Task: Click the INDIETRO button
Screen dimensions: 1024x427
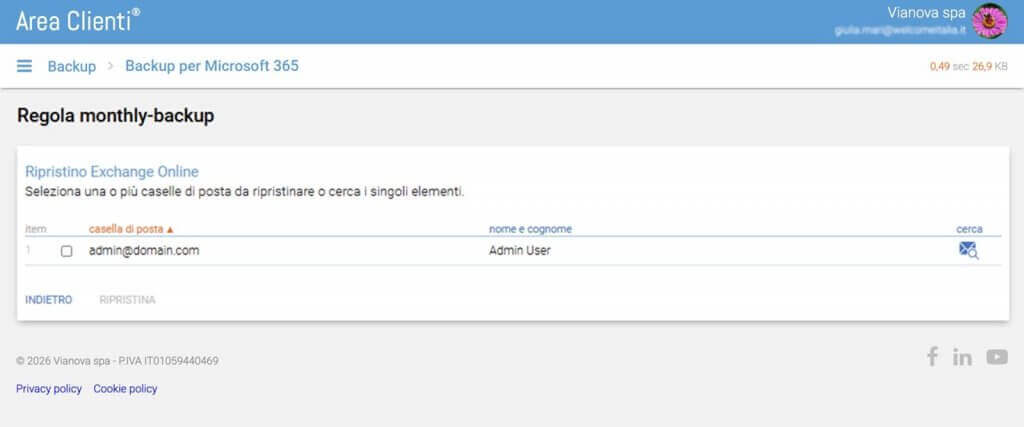Action: 48,300
